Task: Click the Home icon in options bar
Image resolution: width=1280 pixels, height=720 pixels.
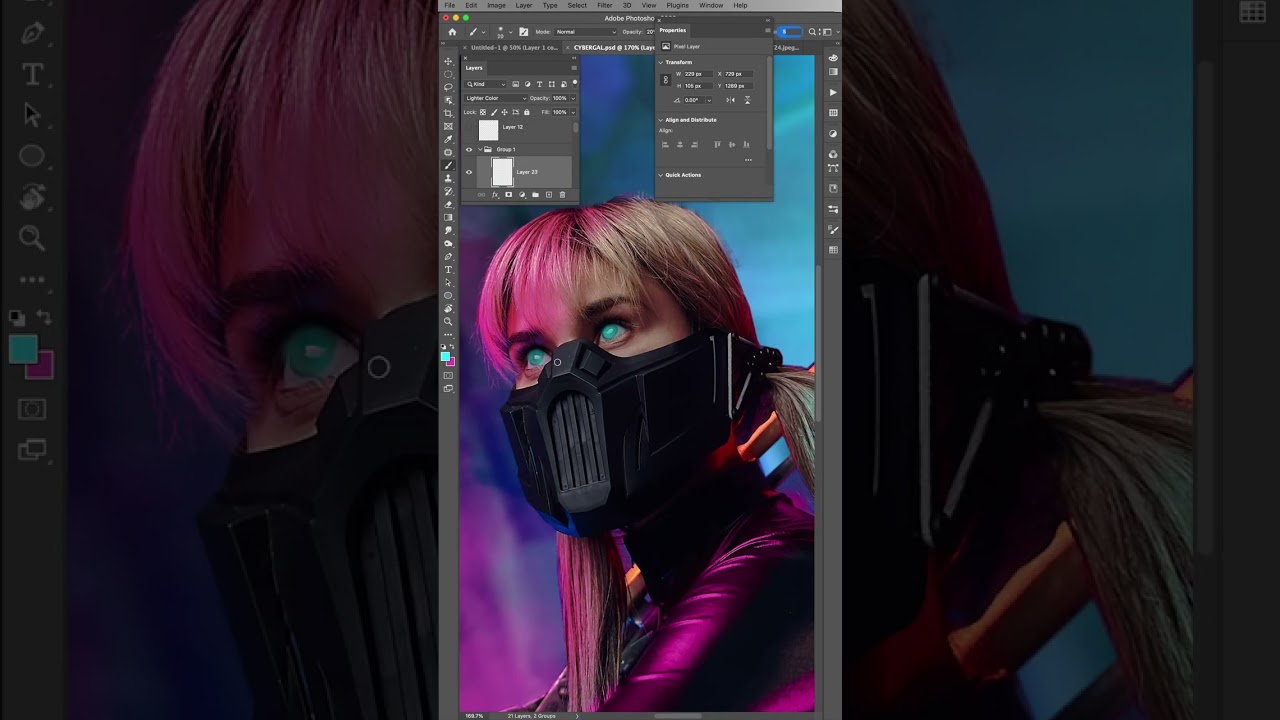Action: pos(452,32)
